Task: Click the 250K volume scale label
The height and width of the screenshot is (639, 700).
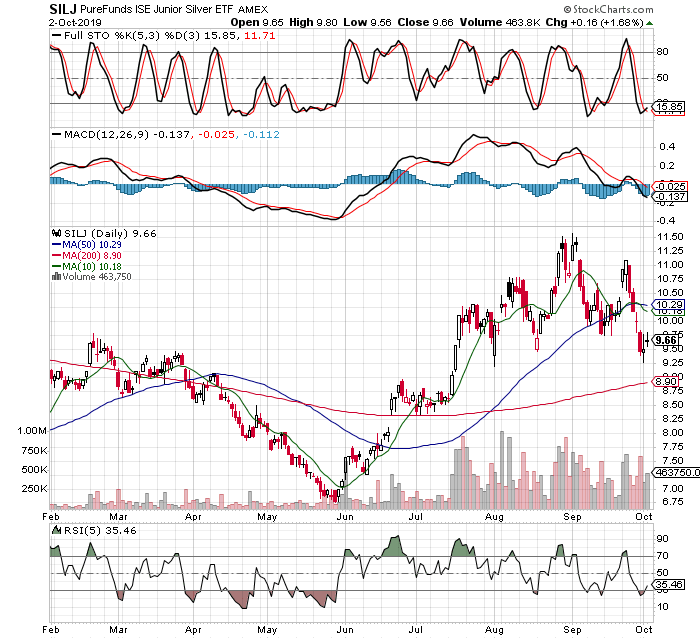Action: point(34,489)
